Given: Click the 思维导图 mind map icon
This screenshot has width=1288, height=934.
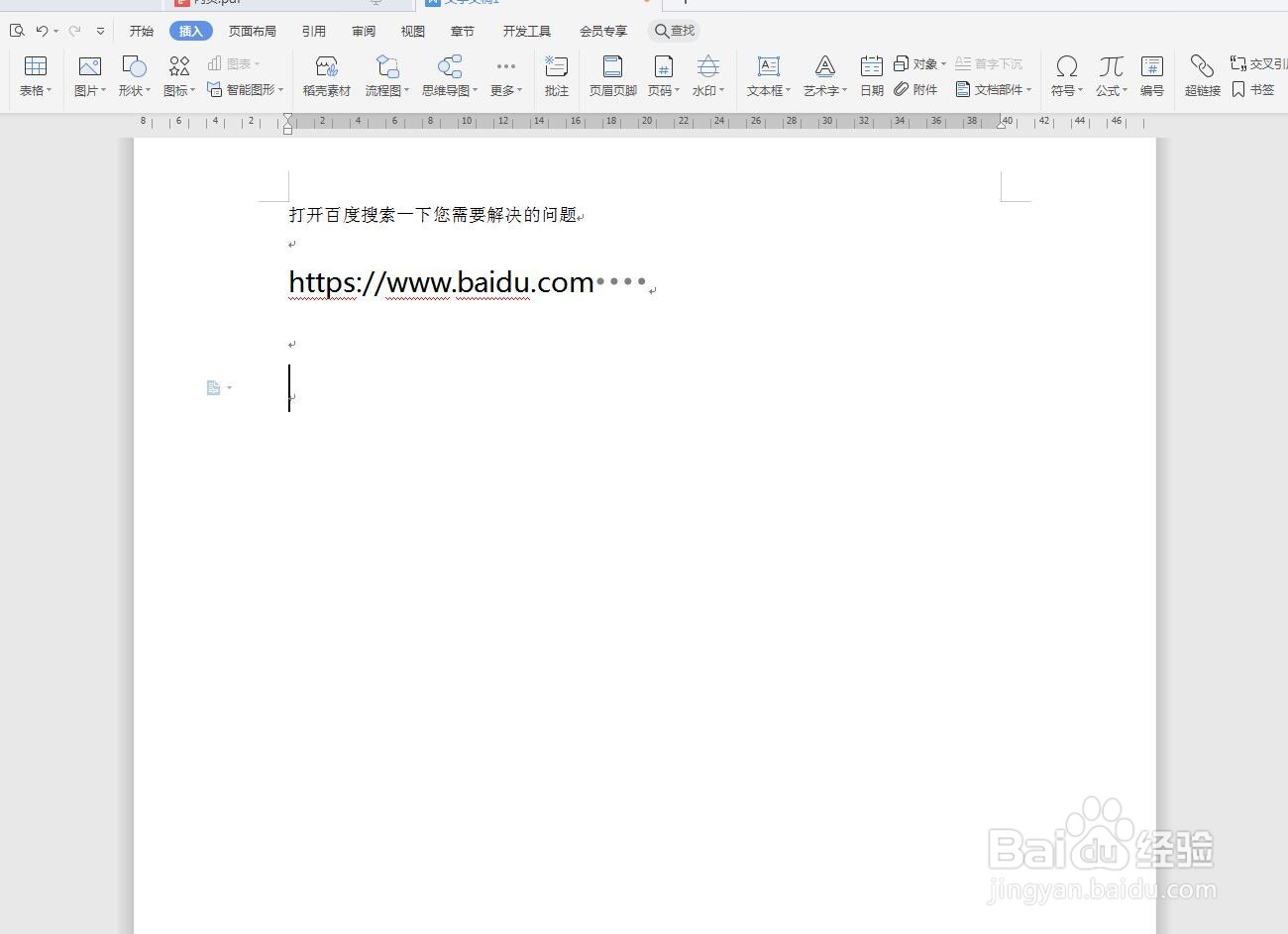Looking at the screenshot, I should 450,66.
